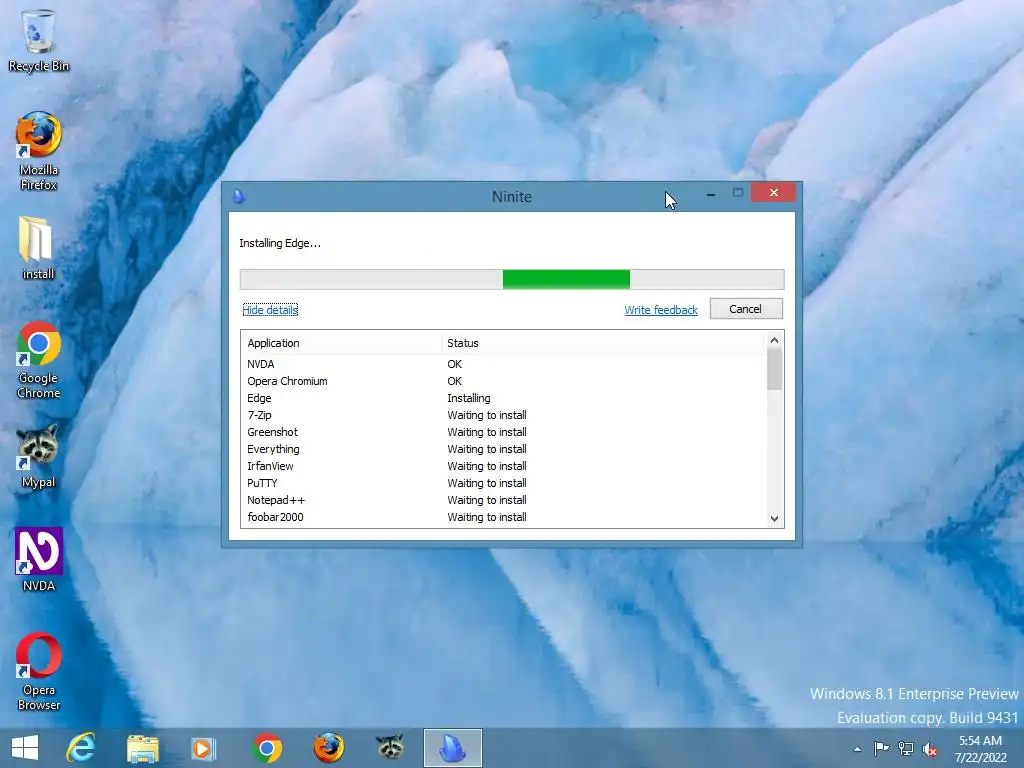Show hidden tray icons arrow

(857, 749)
